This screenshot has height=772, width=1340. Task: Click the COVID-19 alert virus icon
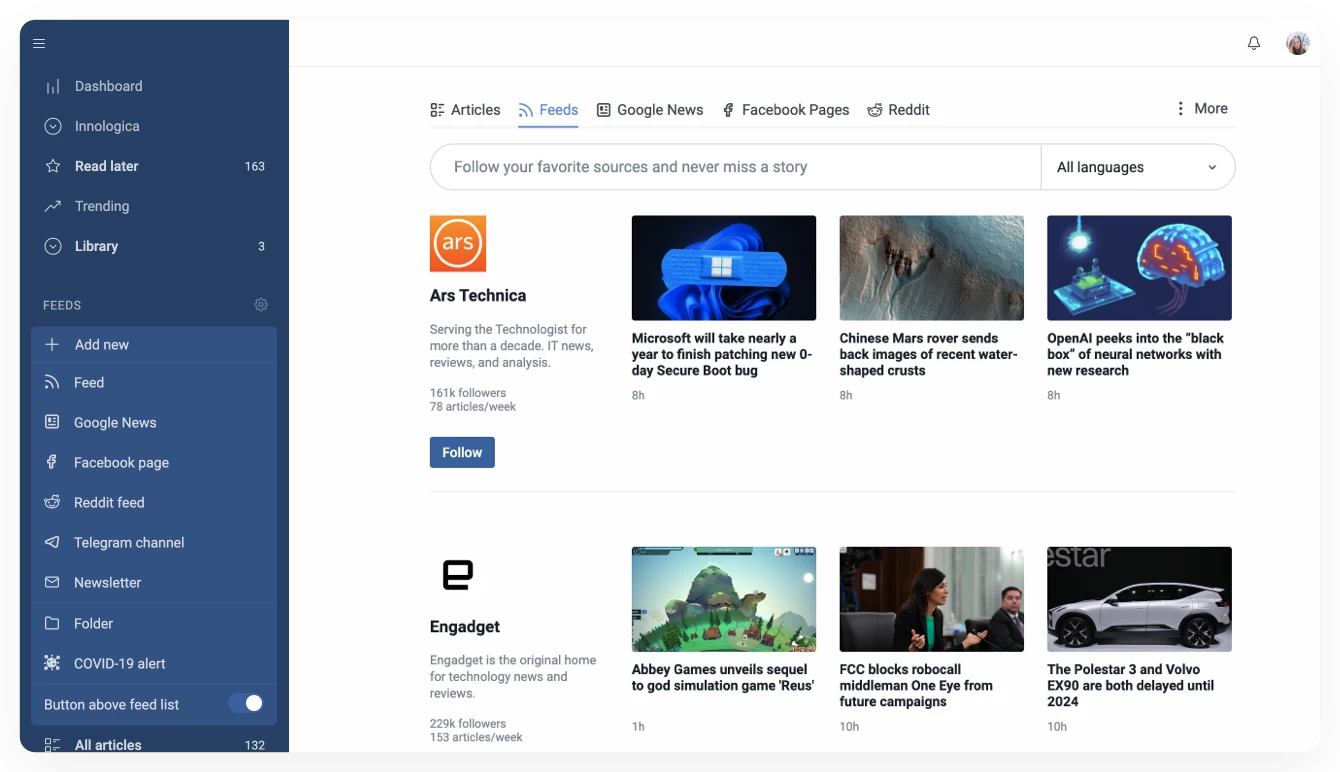pyautogui.click(x=52, y=663)
